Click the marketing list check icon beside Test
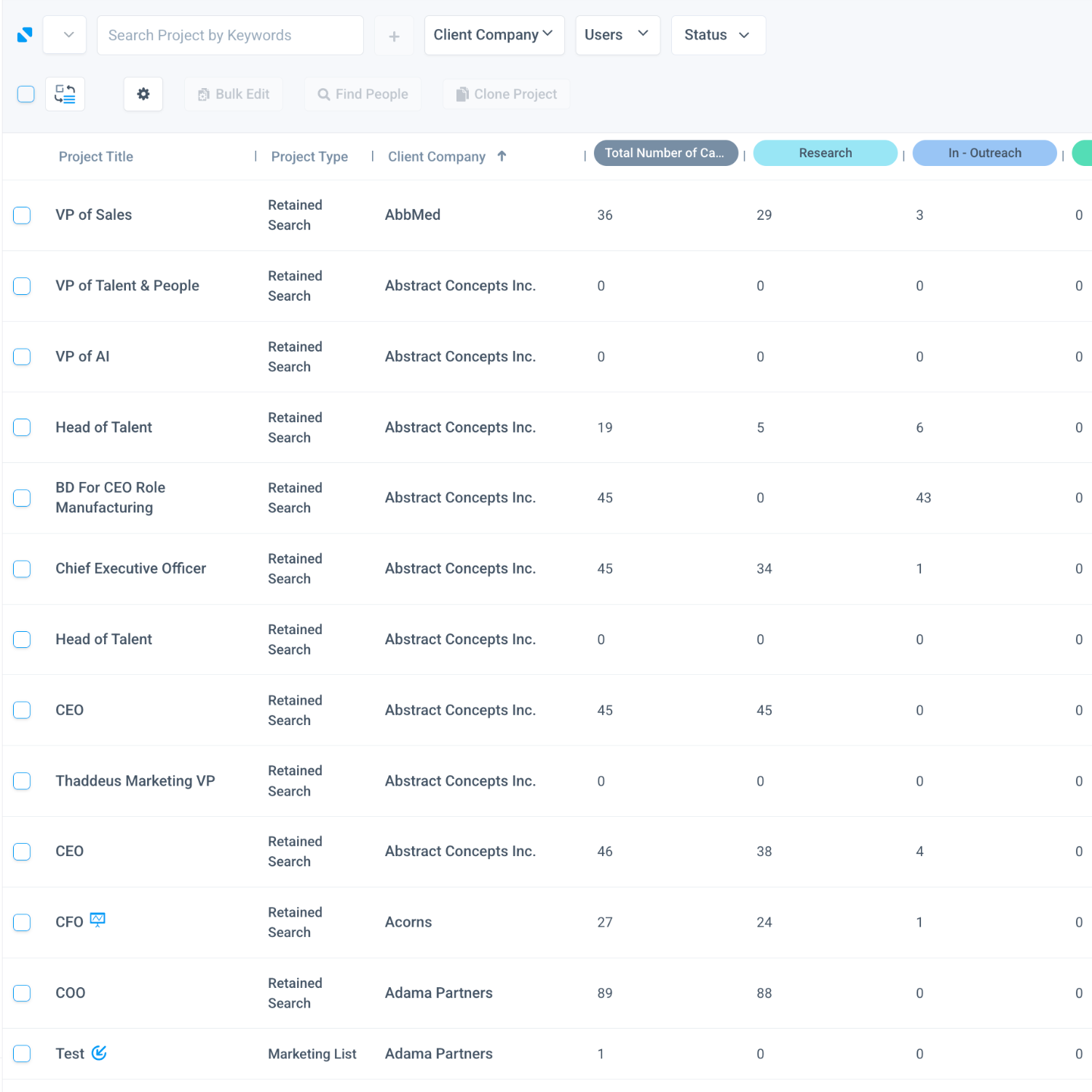This screenshot has height=1092, width=1092. (100, 1053)
